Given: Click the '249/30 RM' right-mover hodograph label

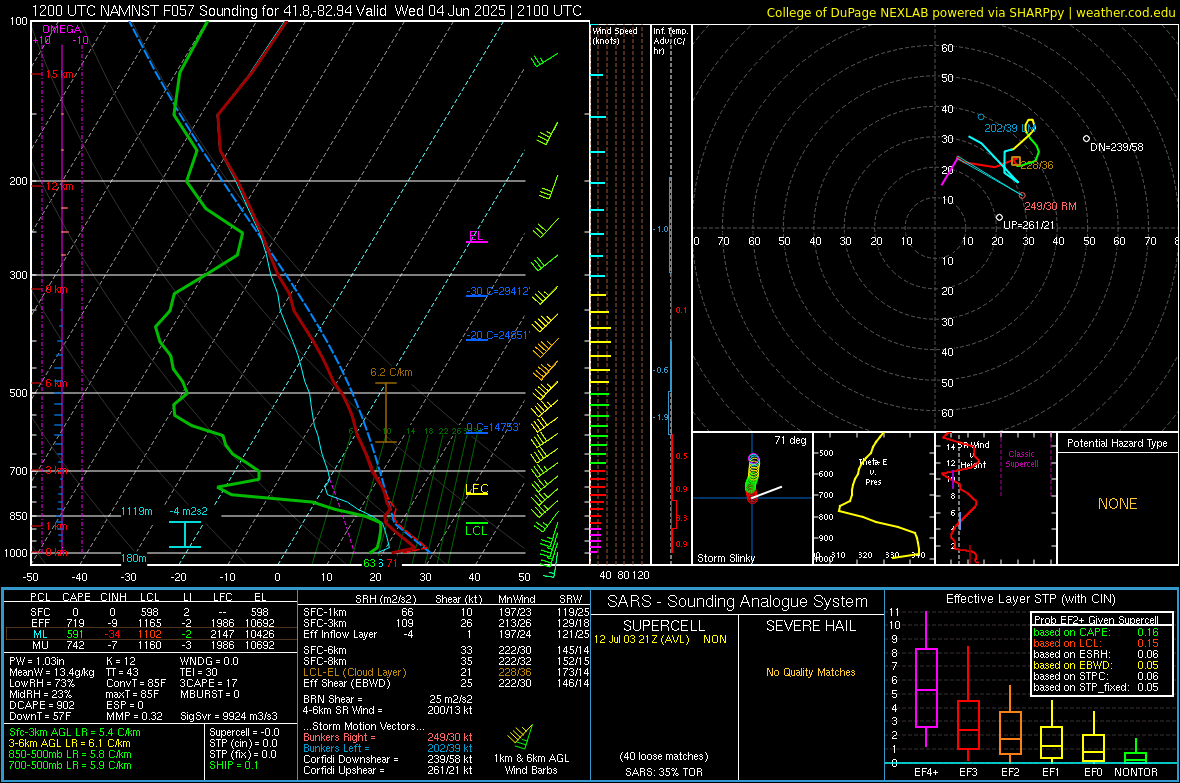Looking at the screenshot, I should coord(1050,206).
